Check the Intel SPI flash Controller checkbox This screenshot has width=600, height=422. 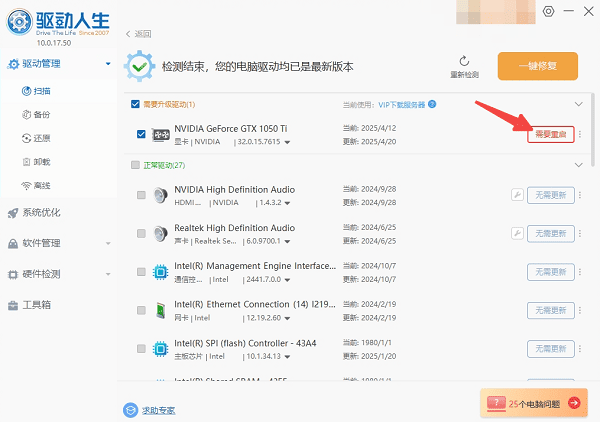(141, 349)
